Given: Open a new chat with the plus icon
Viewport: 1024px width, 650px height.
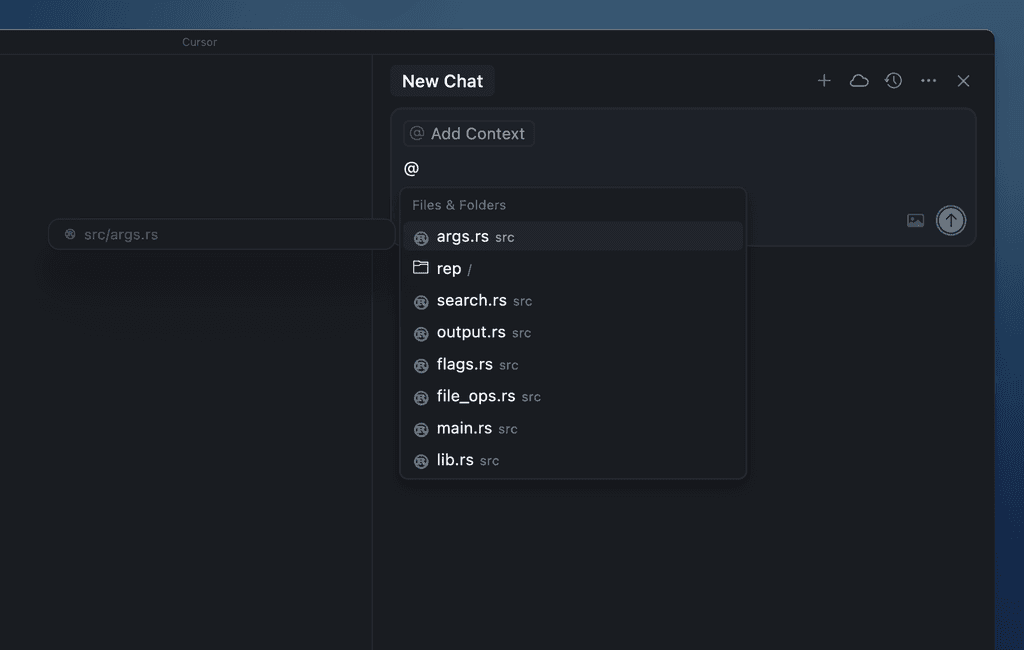Looking at the screenshot, I should 823,80.
